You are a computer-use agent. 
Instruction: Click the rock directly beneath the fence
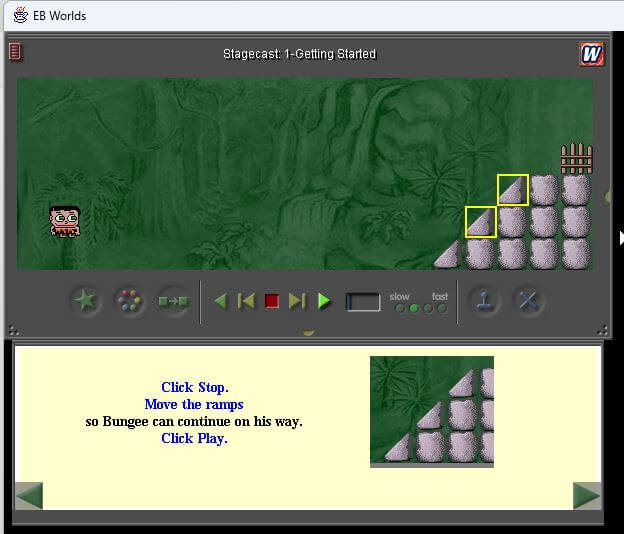pos(577,190)
